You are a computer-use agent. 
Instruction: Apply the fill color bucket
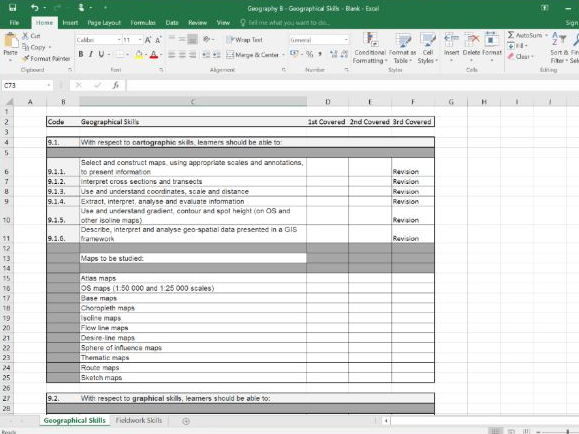pyautogui.click(x=138, y=55)
